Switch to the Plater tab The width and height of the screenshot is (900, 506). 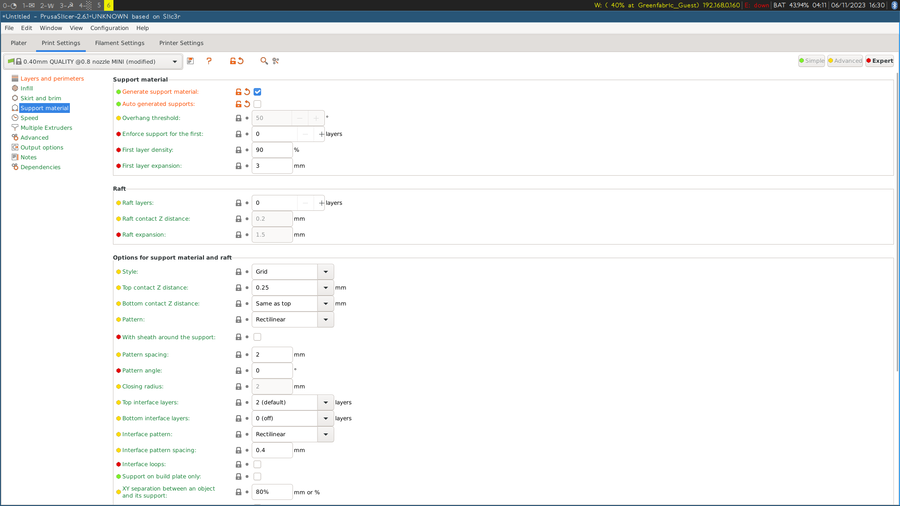18,43
